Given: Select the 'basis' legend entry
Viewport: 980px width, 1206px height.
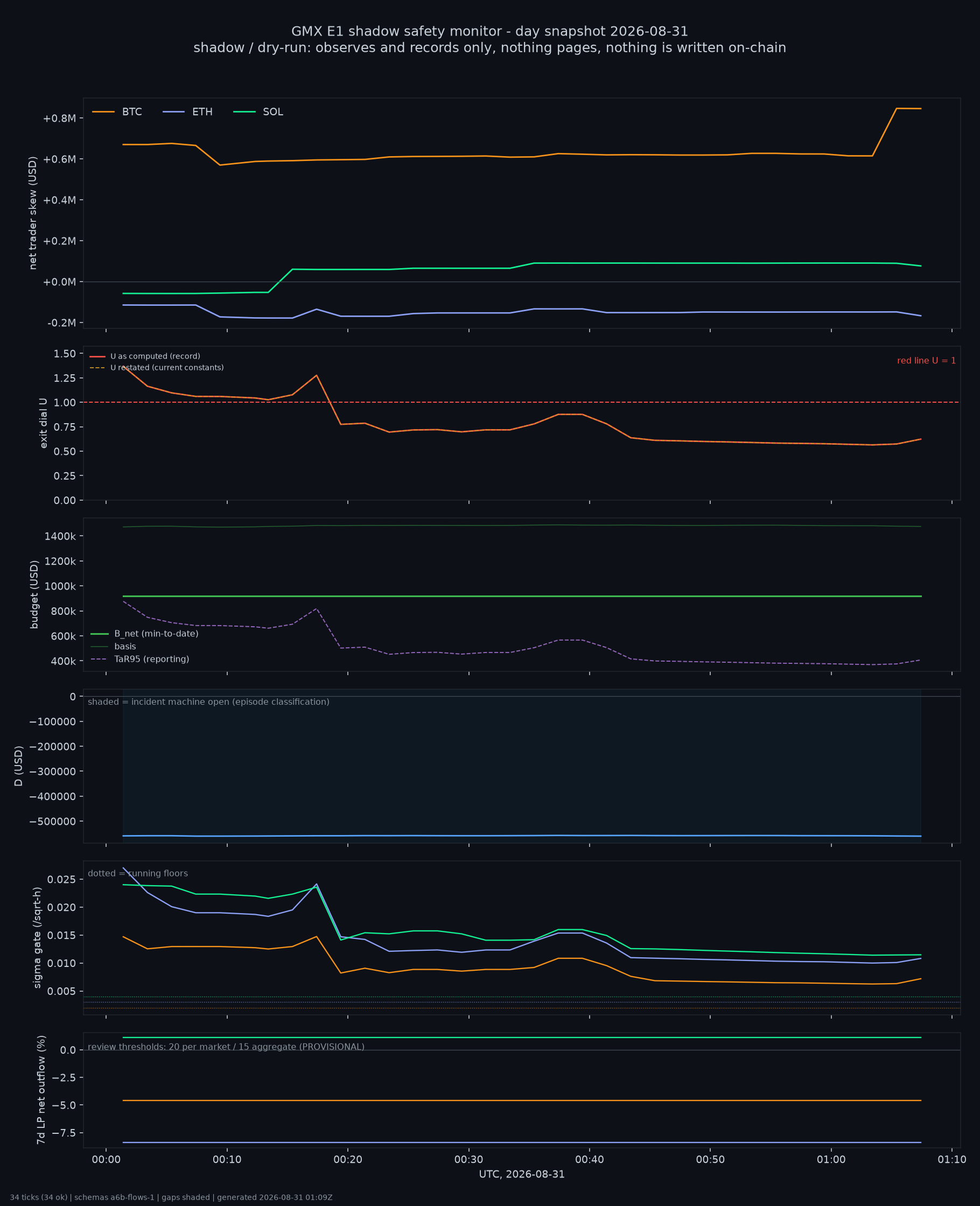Looking at the screenshot, I should click(x=113, y=646).
